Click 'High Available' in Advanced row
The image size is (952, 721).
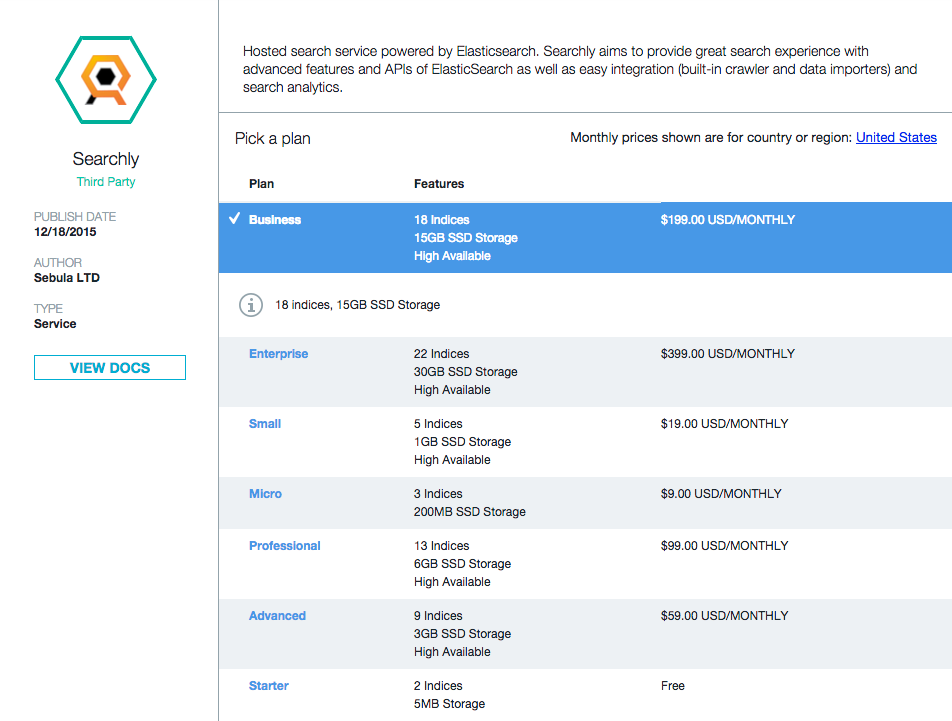click(452, 652)
